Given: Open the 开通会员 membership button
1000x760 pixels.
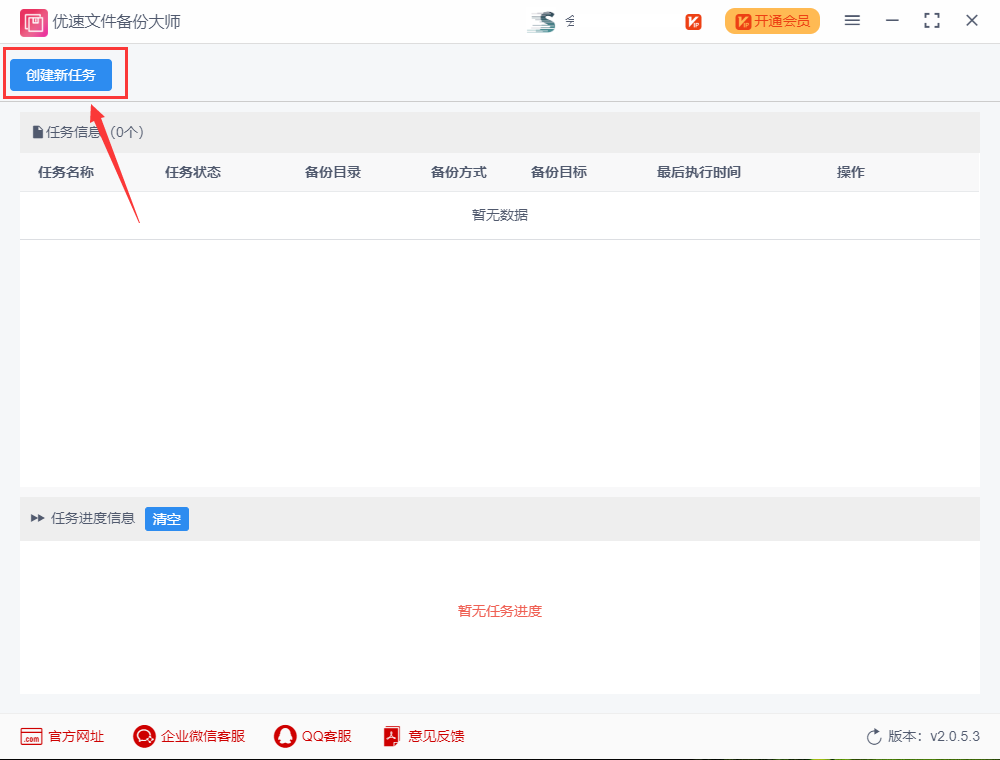Looking at the screenshot, I should 772,21.
